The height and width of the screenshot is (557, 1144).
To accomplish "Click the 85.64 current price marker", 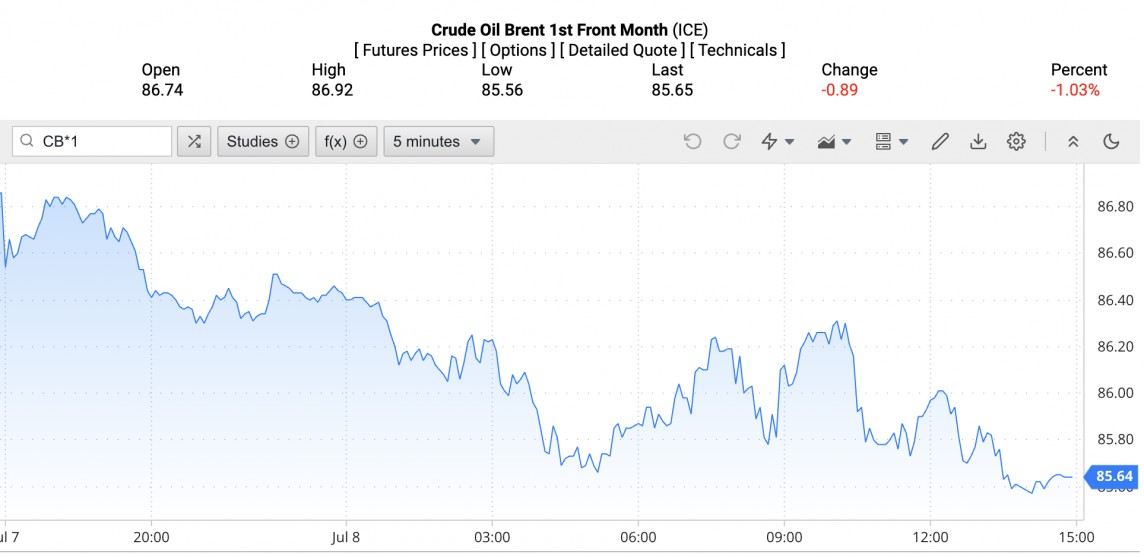I will 1113,476.
